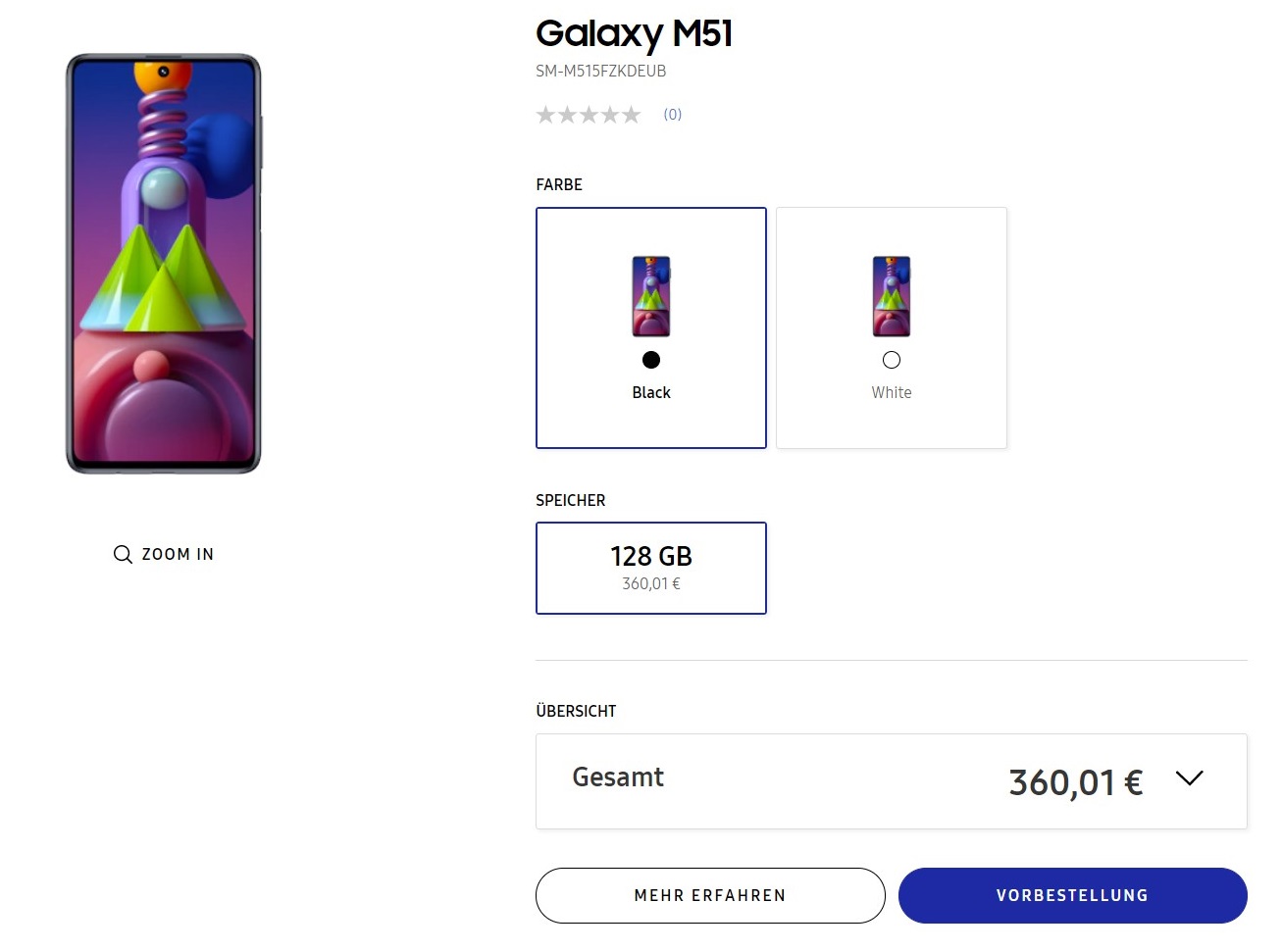Viewport: 1282px width, 952px height.
Task: Click the phone thumbnail in the White option
Action: pyautogui.click(x=891, y=296)
